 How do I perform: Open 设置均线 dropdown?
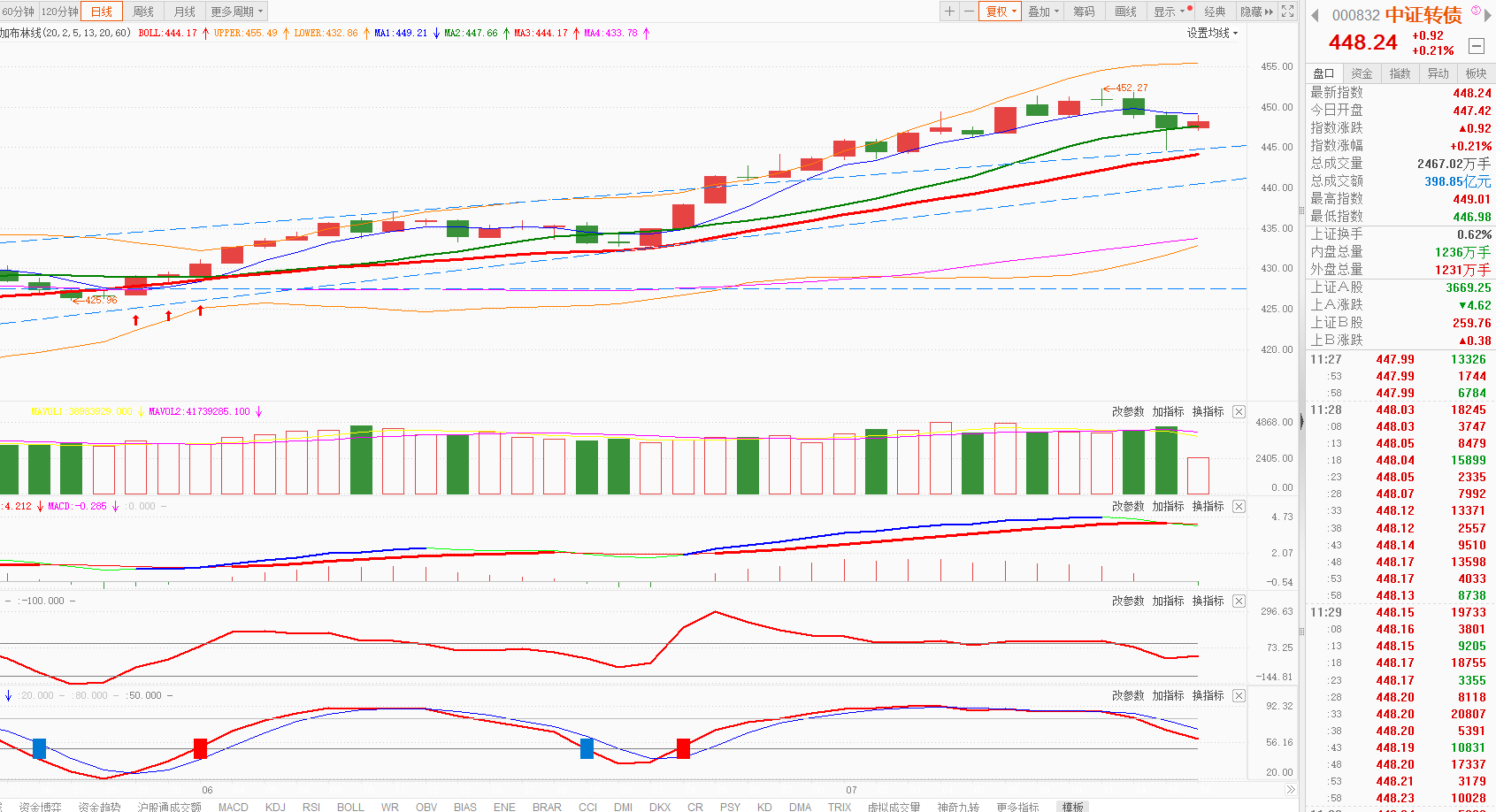point(1212,33)
